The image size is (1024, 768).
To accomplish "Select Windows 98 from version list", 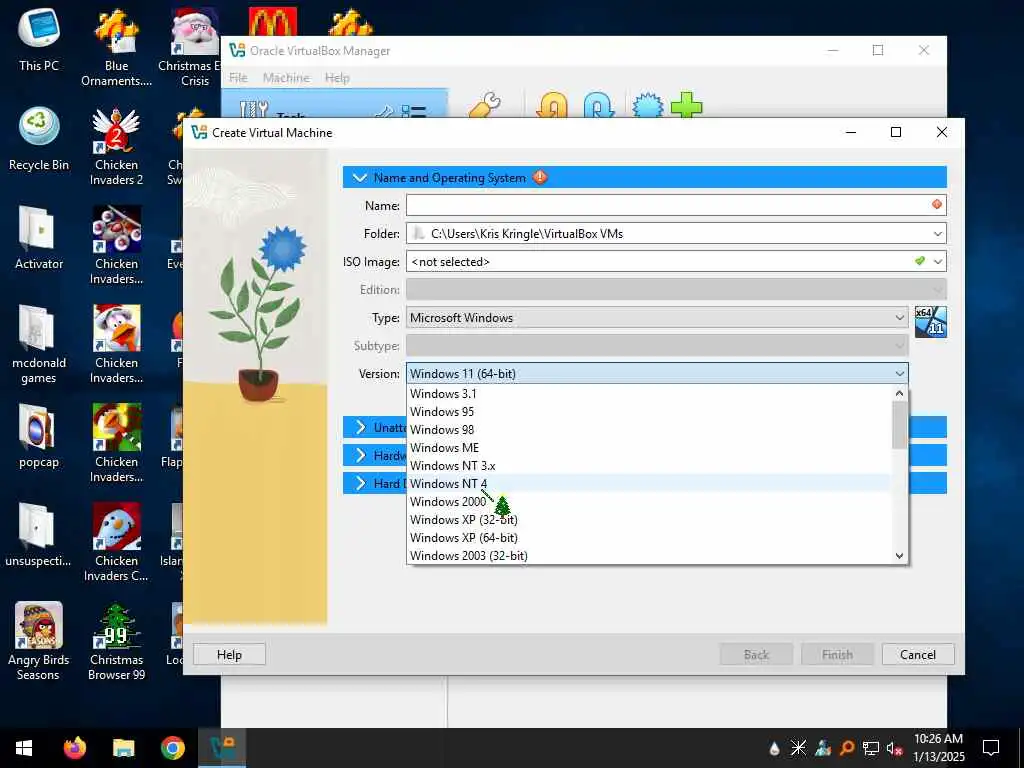I will coord(649,430).
